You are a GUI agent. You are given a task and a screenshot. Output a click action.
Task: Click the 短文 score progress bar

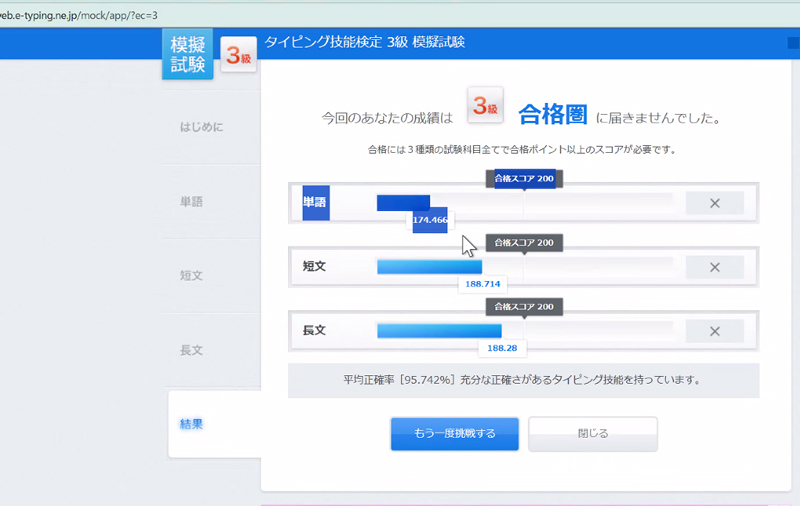[429, 267]
